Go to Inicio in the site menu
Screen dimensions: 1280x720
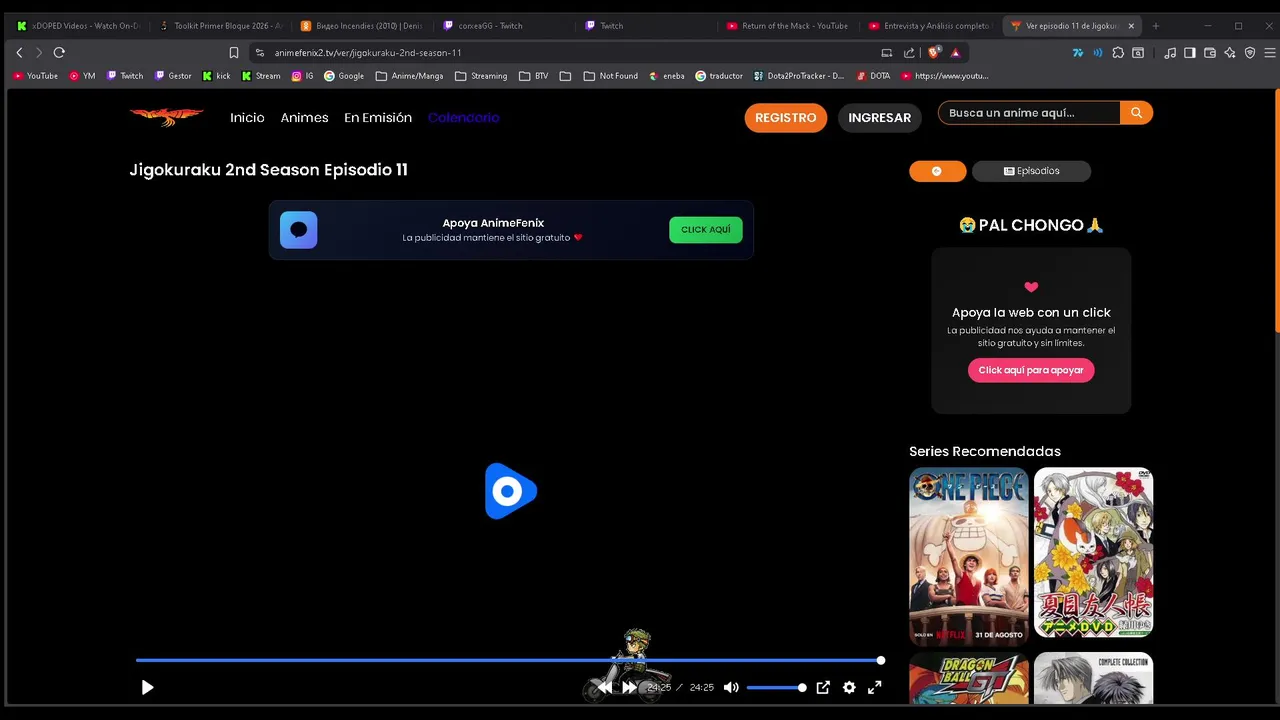247,117
